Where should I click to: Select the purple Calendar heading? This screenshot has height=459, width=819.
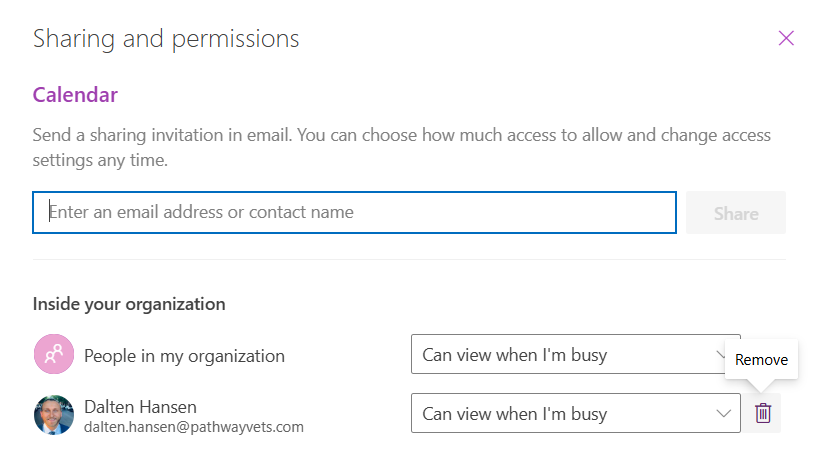(x=75, y=95)
